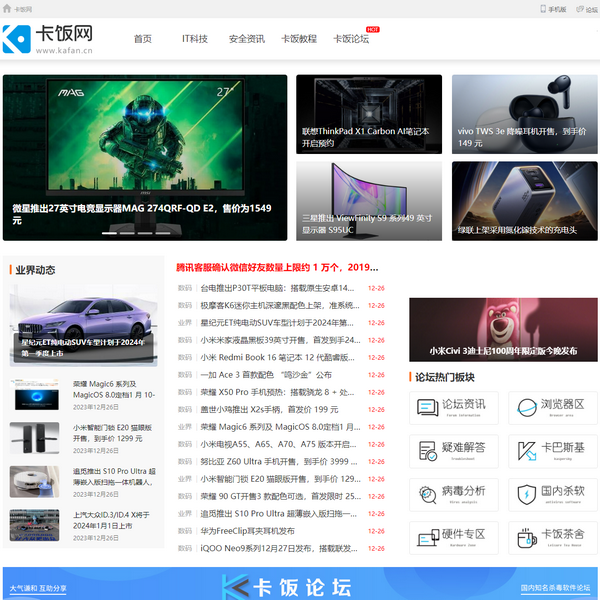Open the 浏览器区 browser section icon
600x600 pixels.
(x=524, y=406)
